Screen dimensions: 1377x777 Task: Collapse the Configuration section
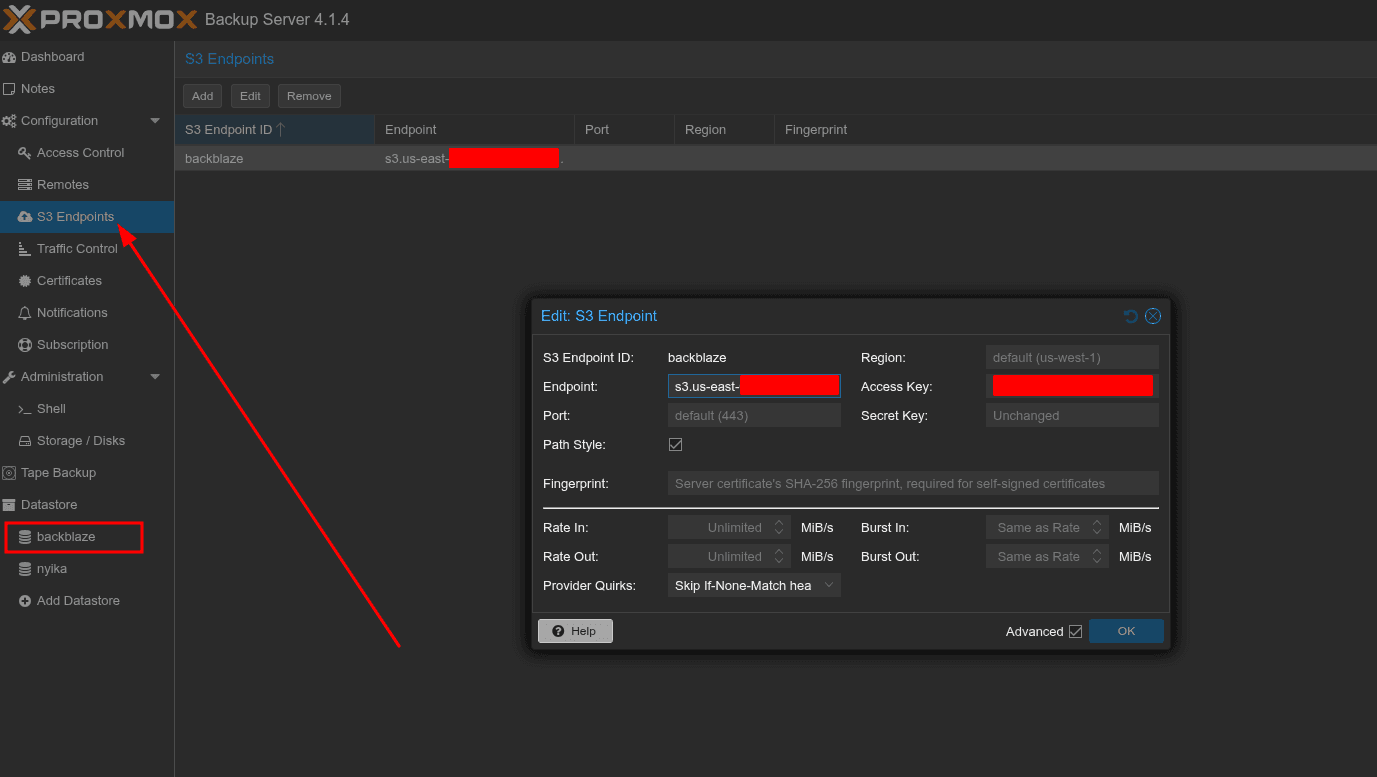coord(155,120)
